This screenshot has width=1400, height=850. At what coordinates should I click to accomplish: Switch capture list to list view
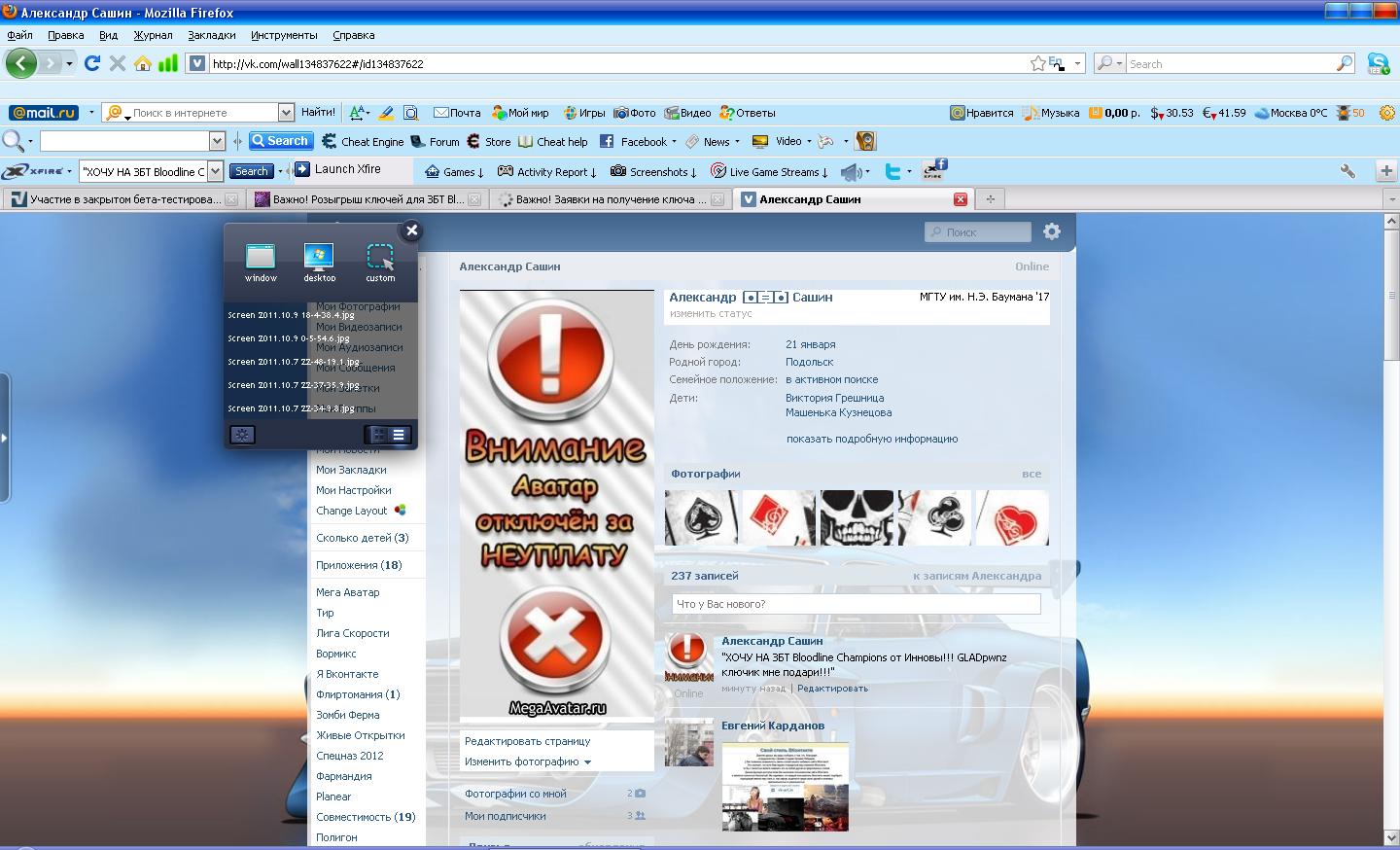tap(400, 435)
